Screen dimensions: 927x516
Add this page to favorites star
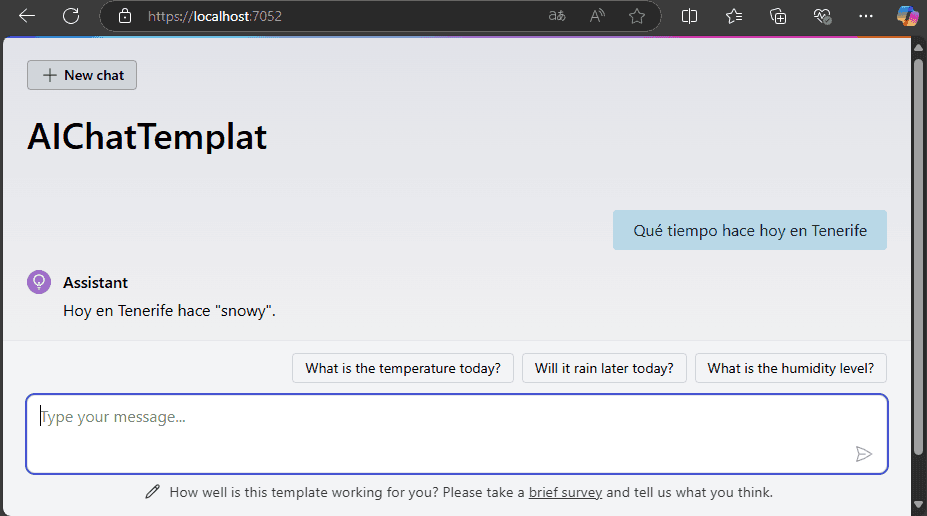(637, 16)
